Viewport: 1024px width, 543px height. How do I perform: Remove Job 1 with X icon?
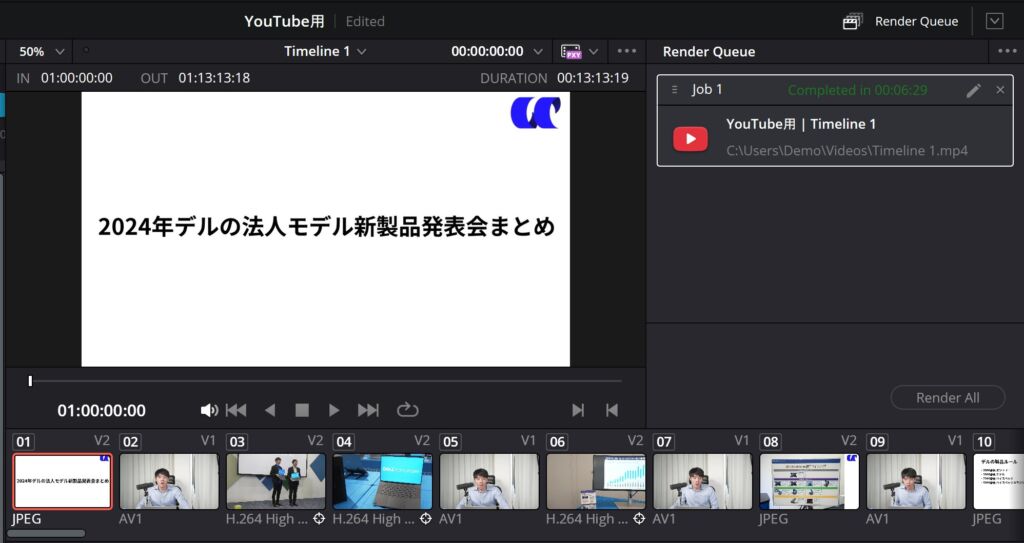pyautogui.click(x=1000, y=90)
